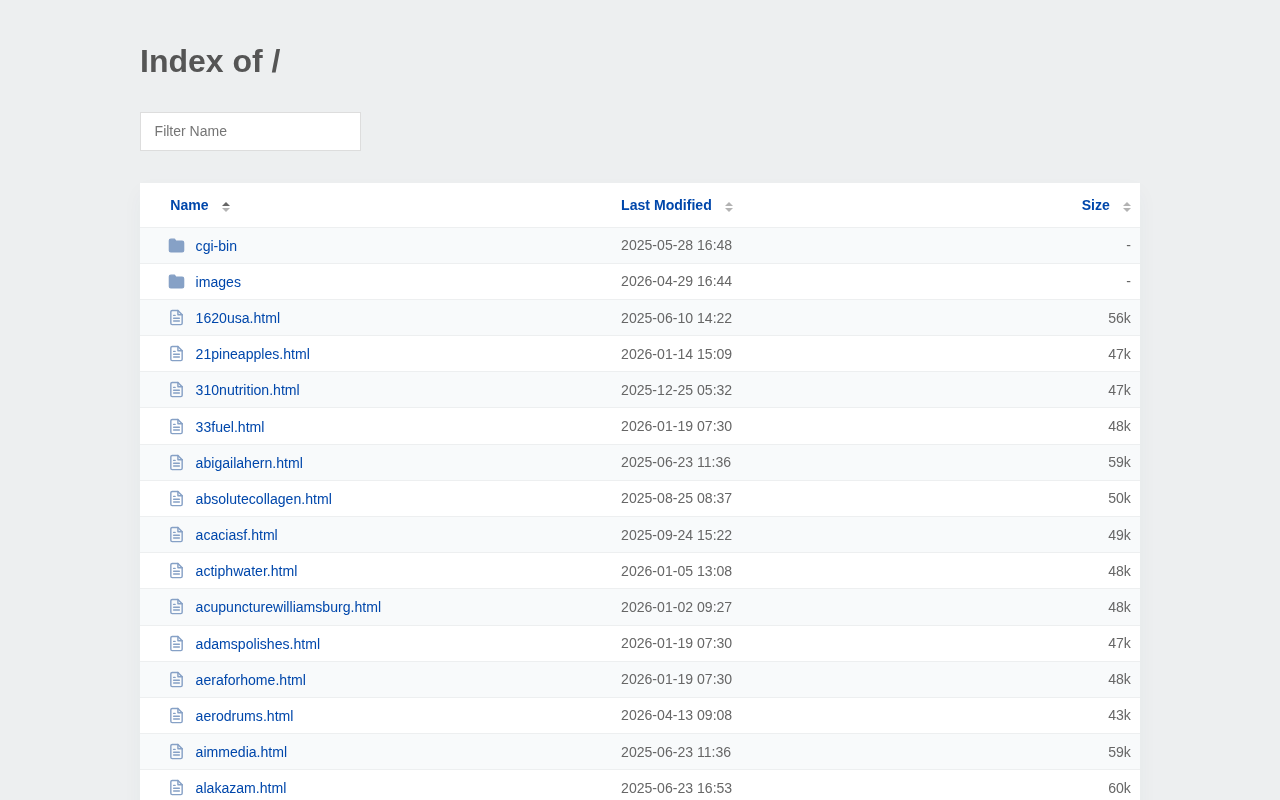Sort listing by Last Modified header
The height and width of the screenshot is (800, 1280).
click(666, 205)
